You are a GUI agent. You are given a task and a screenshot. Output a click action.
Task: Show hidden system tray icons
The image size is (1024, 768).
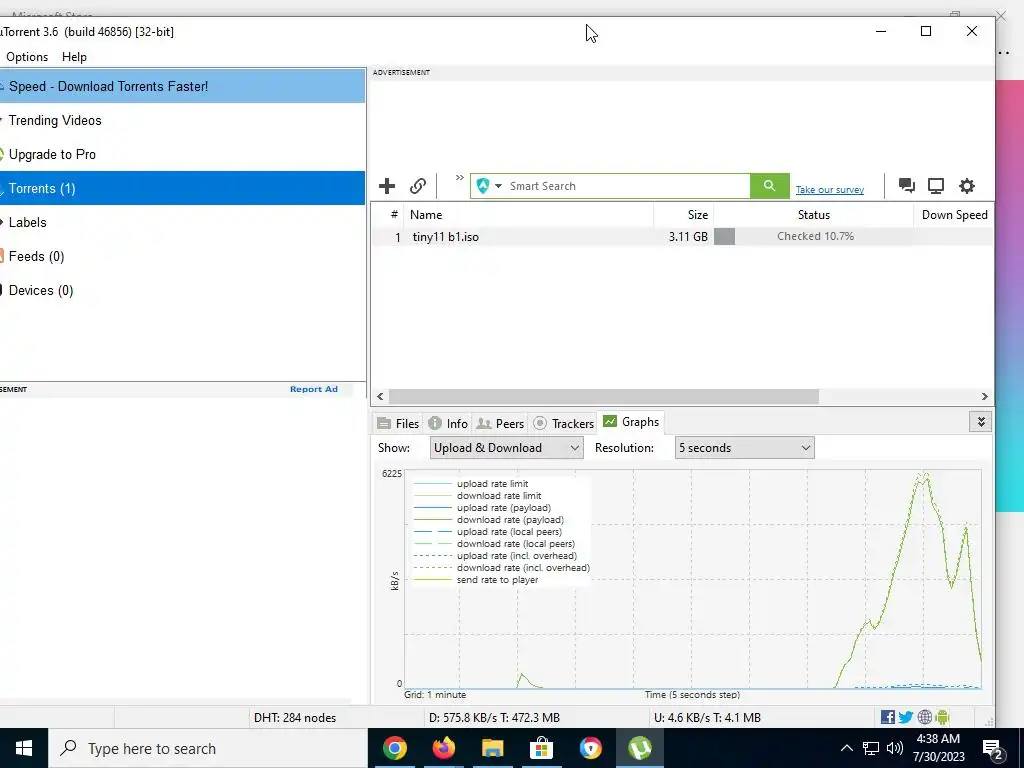click(846, 748)
